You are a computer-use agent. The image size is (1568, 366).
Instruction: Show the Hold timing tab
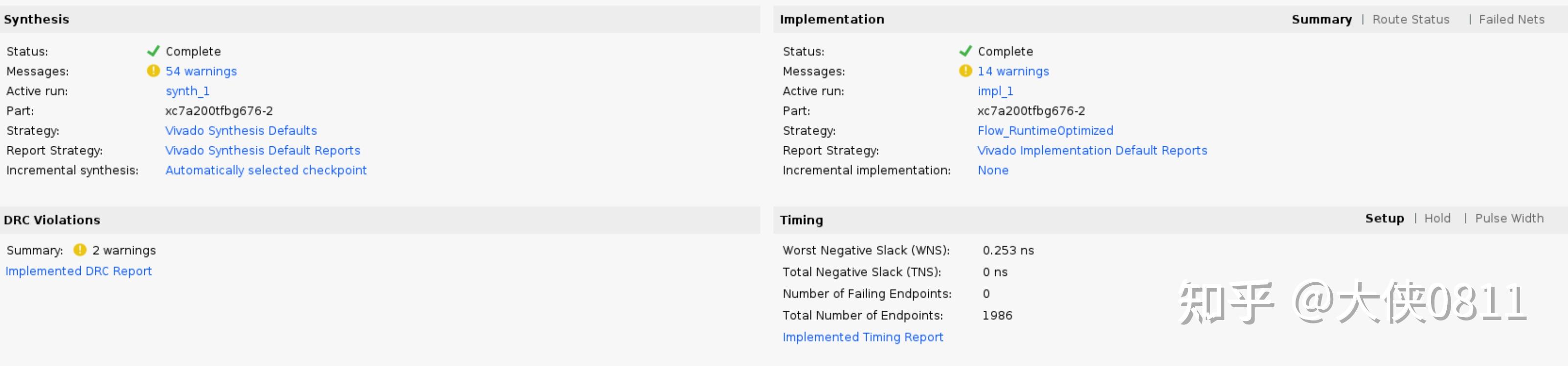click(x=1437, y=218)
